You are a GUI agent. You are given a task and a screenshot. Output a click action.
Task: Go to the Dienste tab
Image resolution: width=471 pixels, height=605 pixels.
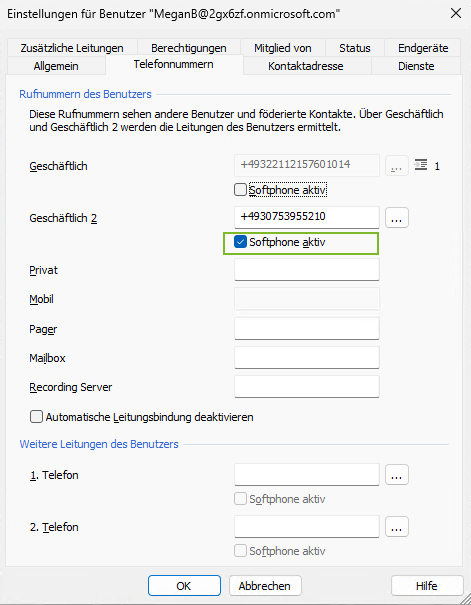point(416,66)
